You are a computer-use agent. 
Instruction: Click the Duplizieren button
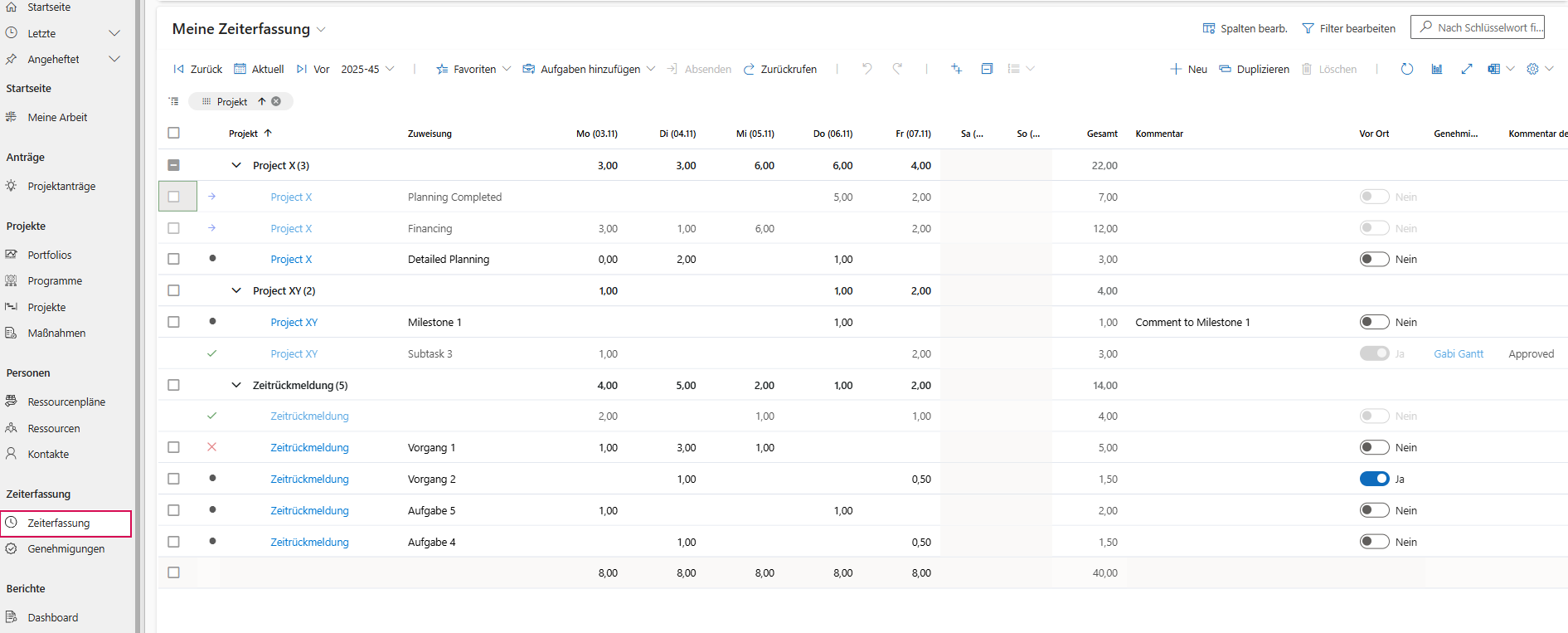point(1254,69)
